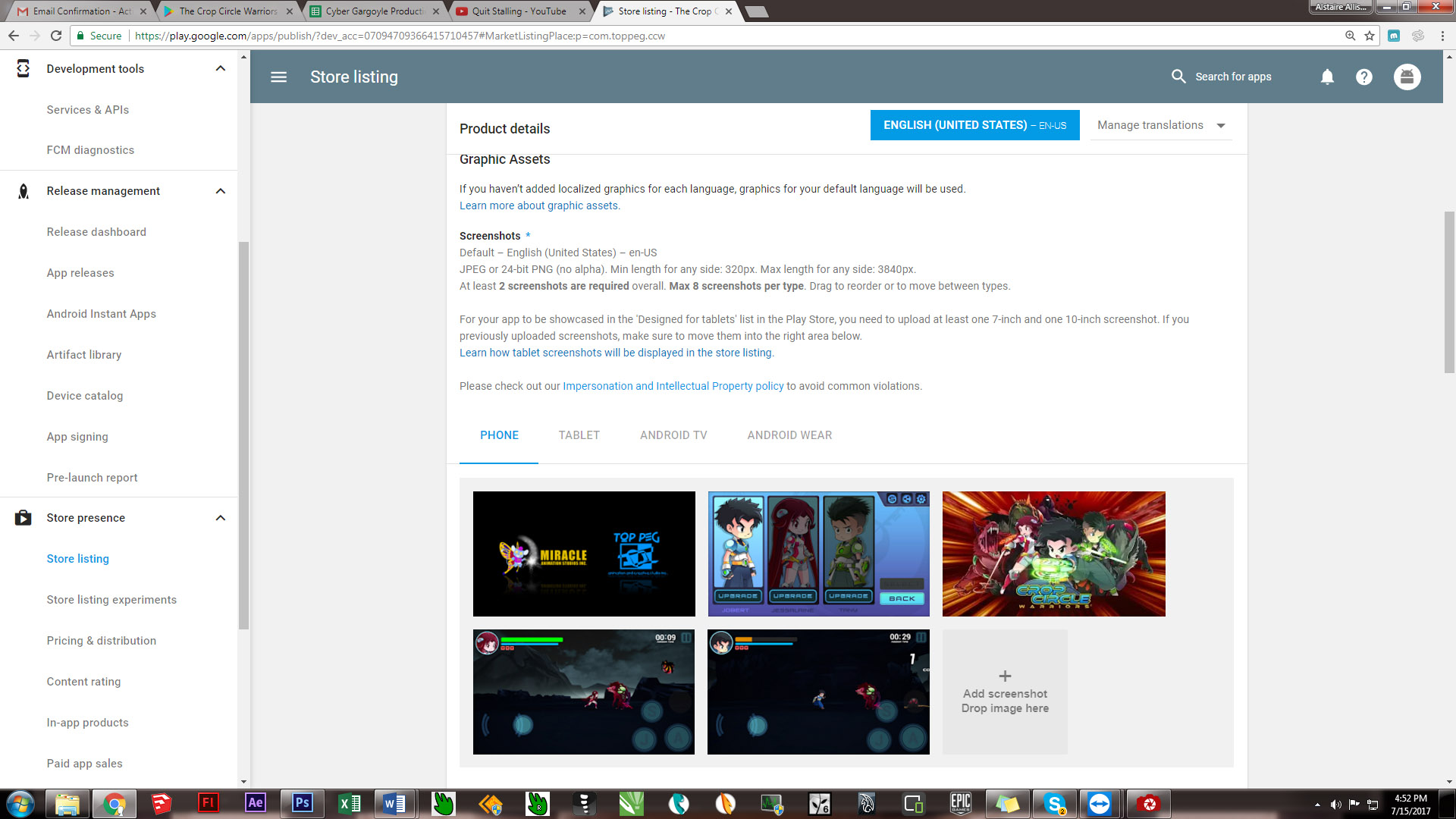The image size is (1456, 819).
Task: Switch to the ANDROID TV tab
Action: 673,435
